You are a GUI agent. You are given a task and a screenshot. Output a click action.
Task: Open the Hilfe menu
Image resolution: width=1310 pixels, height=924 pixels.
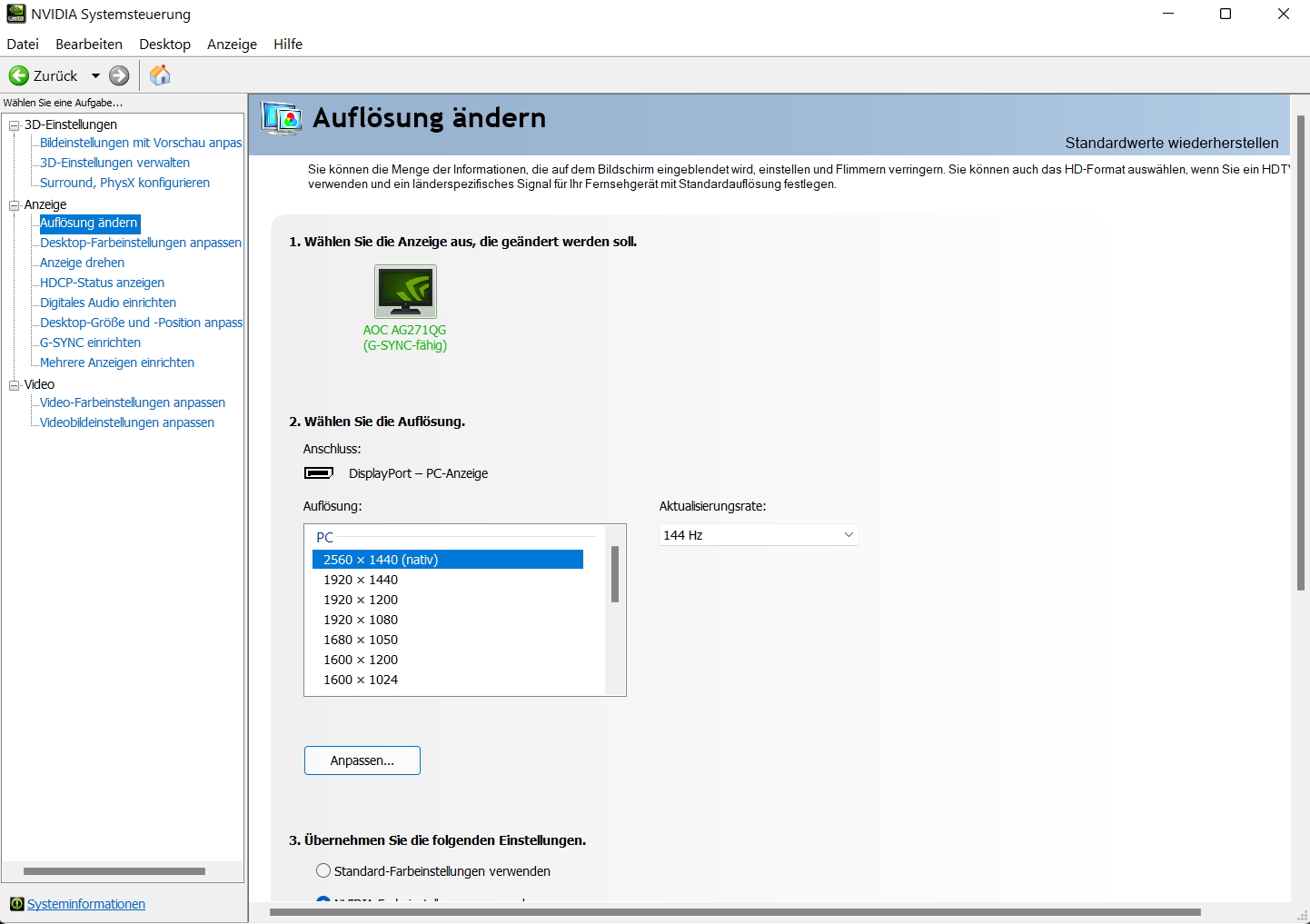pos(288,44)
